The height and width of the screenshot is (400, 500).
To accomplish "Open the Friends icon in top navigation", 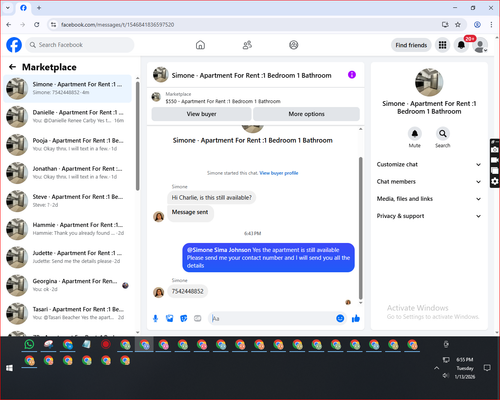I will (x=247, y=45).
